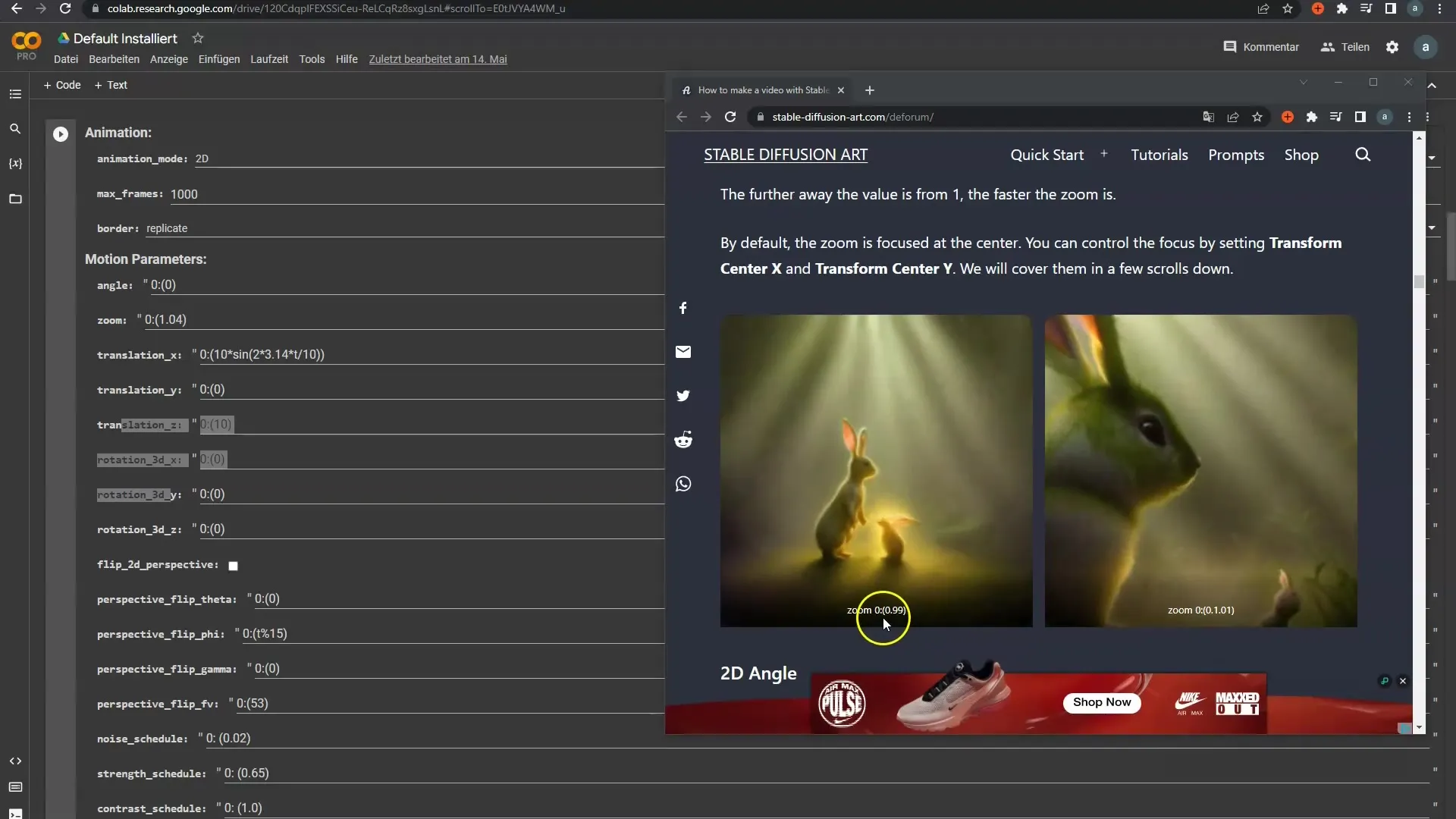Screen dimensions: 1456x819
Task: Click the browser refresh button
Action: pos(65,8)
